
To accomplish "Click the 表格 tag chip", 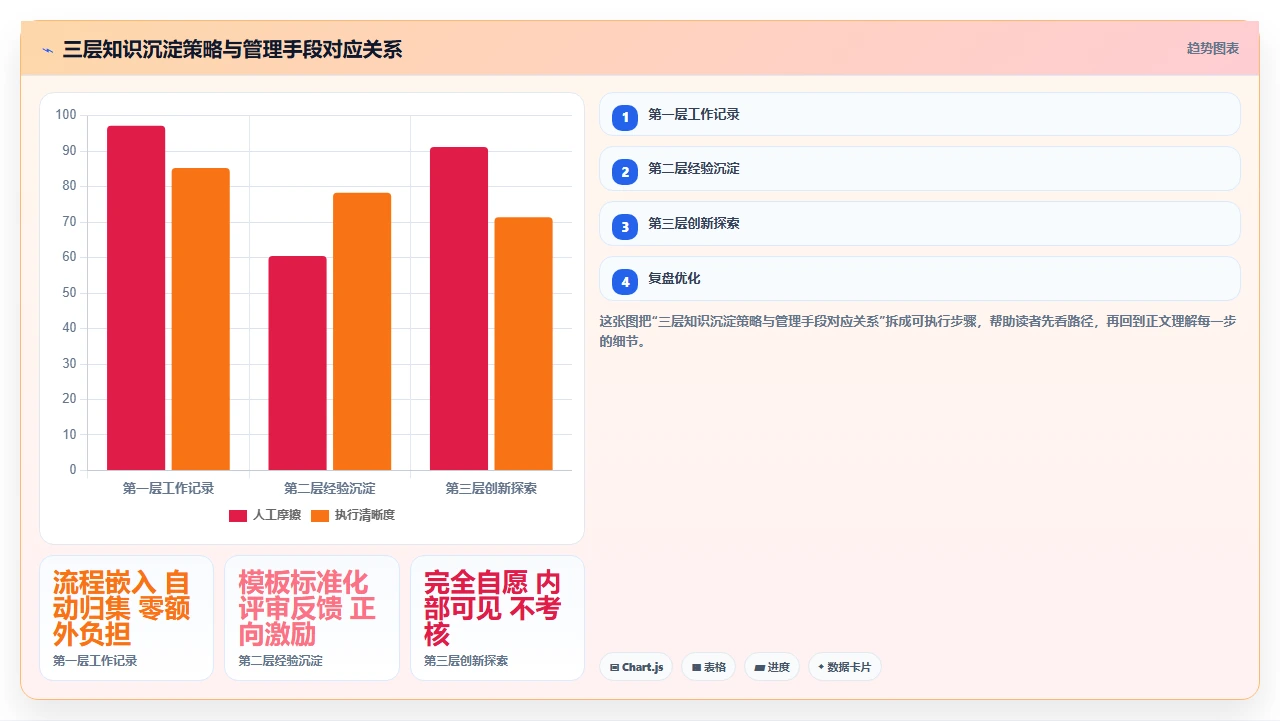I will point(709,667).
